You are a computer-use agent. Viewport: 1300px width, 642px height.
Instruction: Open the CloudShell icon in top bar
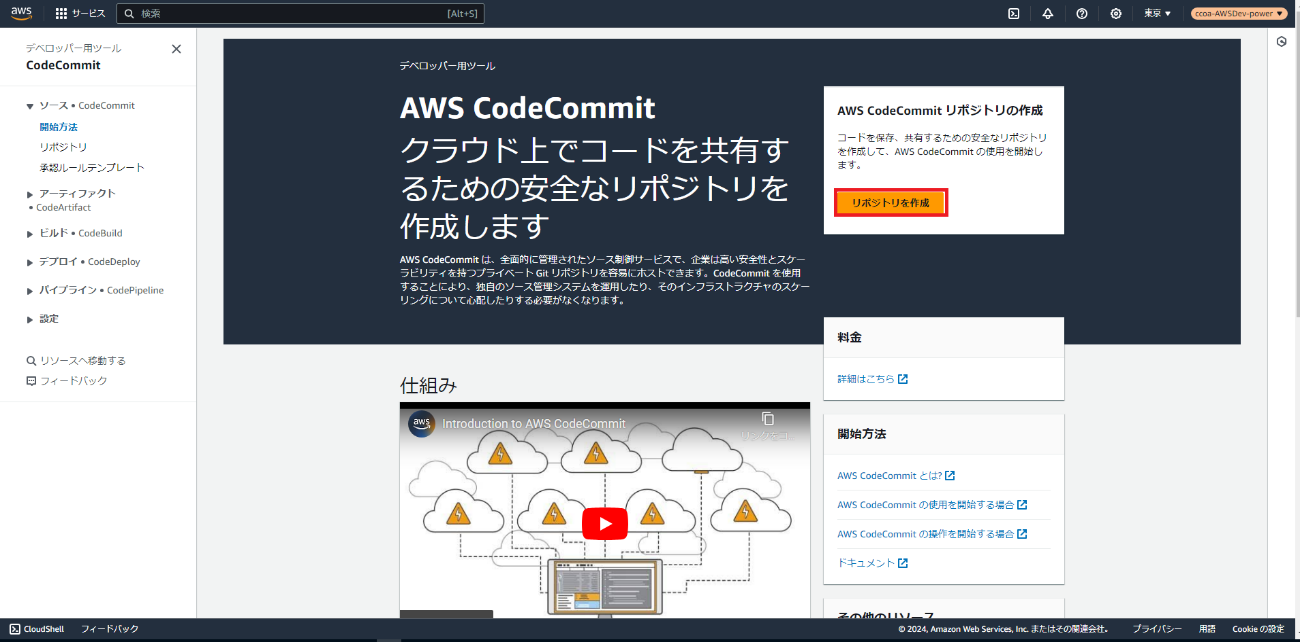1013,13
